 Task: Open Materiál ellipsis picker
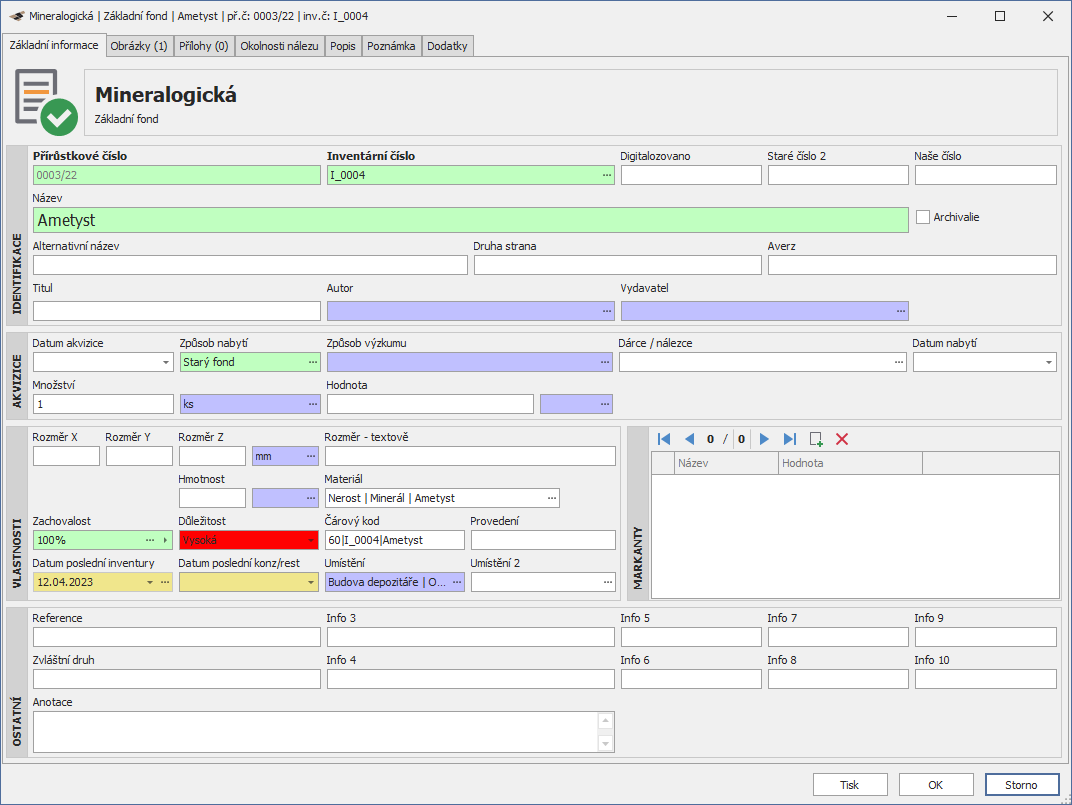552,498
